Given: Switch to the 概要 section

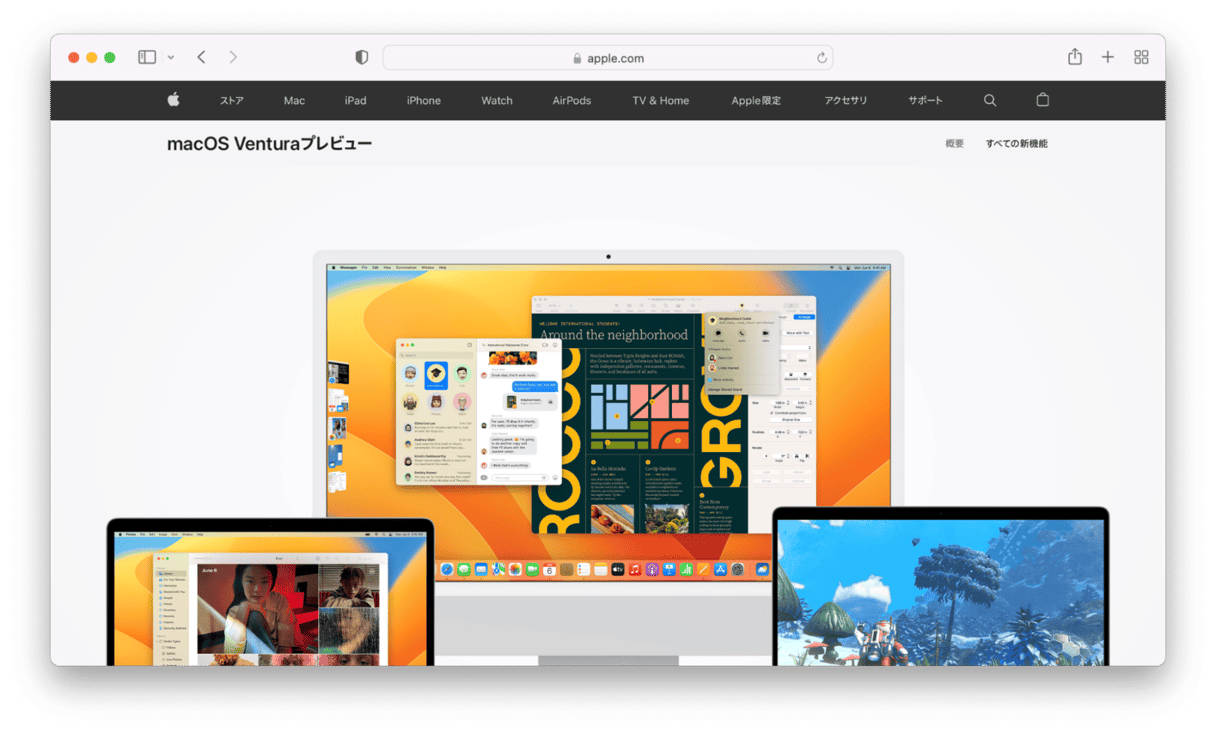Looking at the screenshot, I should click(955, 144).
